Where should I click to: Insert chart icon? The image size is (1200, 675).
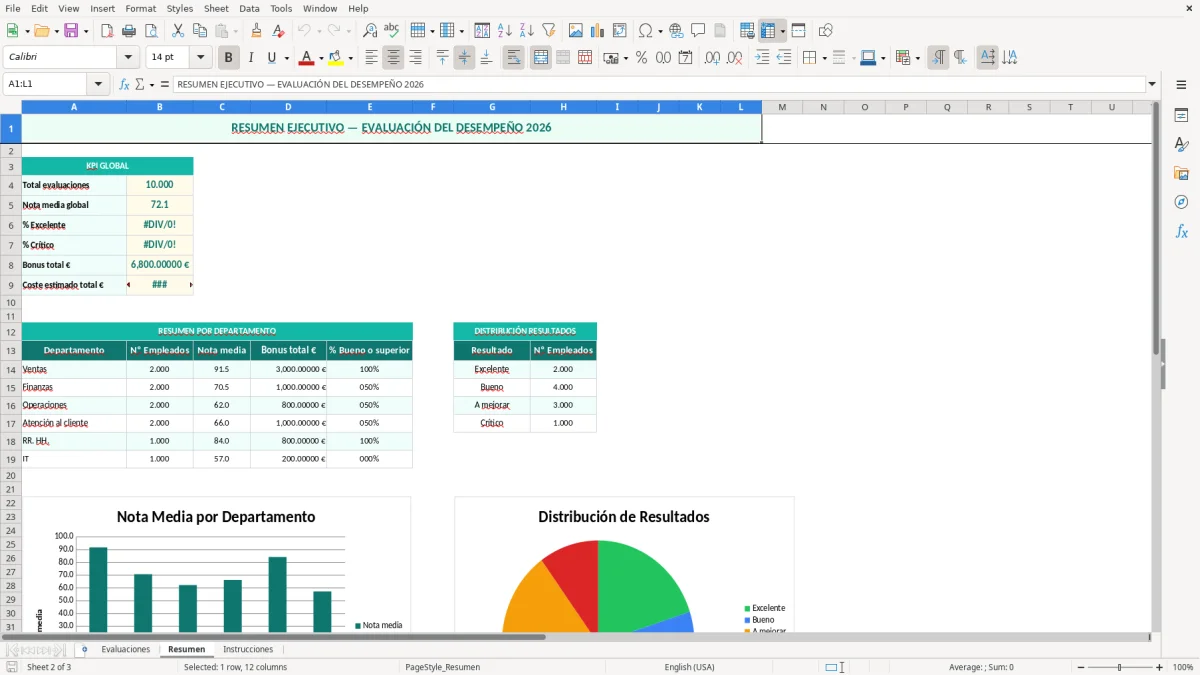click(x=598, y=31)
